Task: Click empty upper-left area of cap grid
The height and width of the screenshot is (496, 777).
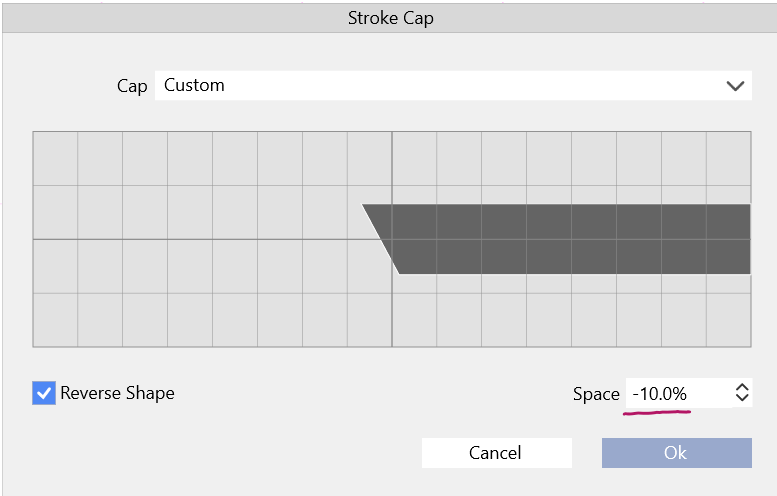Action: [100, 160]
